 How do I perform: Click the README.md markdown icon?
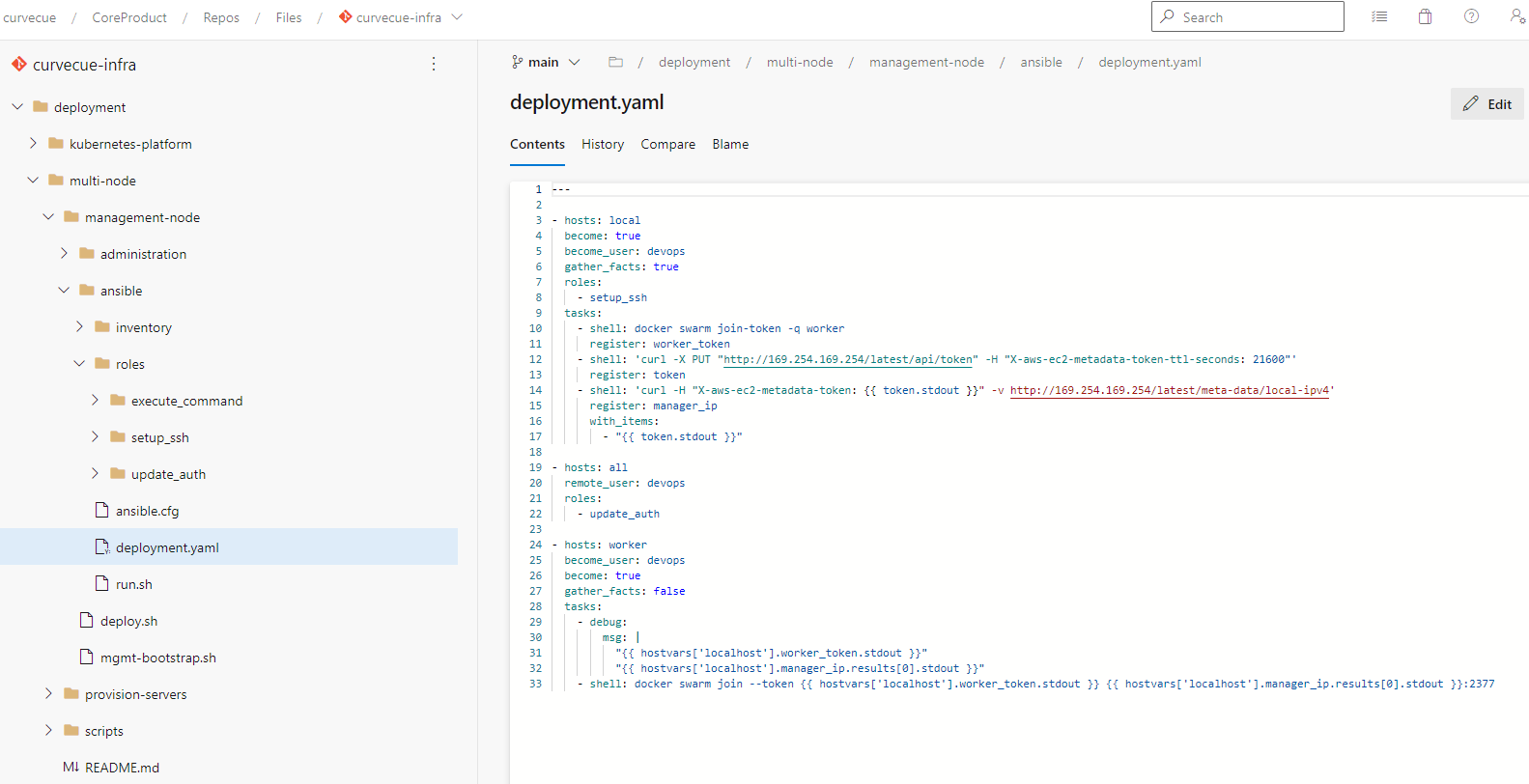[71, 767]
